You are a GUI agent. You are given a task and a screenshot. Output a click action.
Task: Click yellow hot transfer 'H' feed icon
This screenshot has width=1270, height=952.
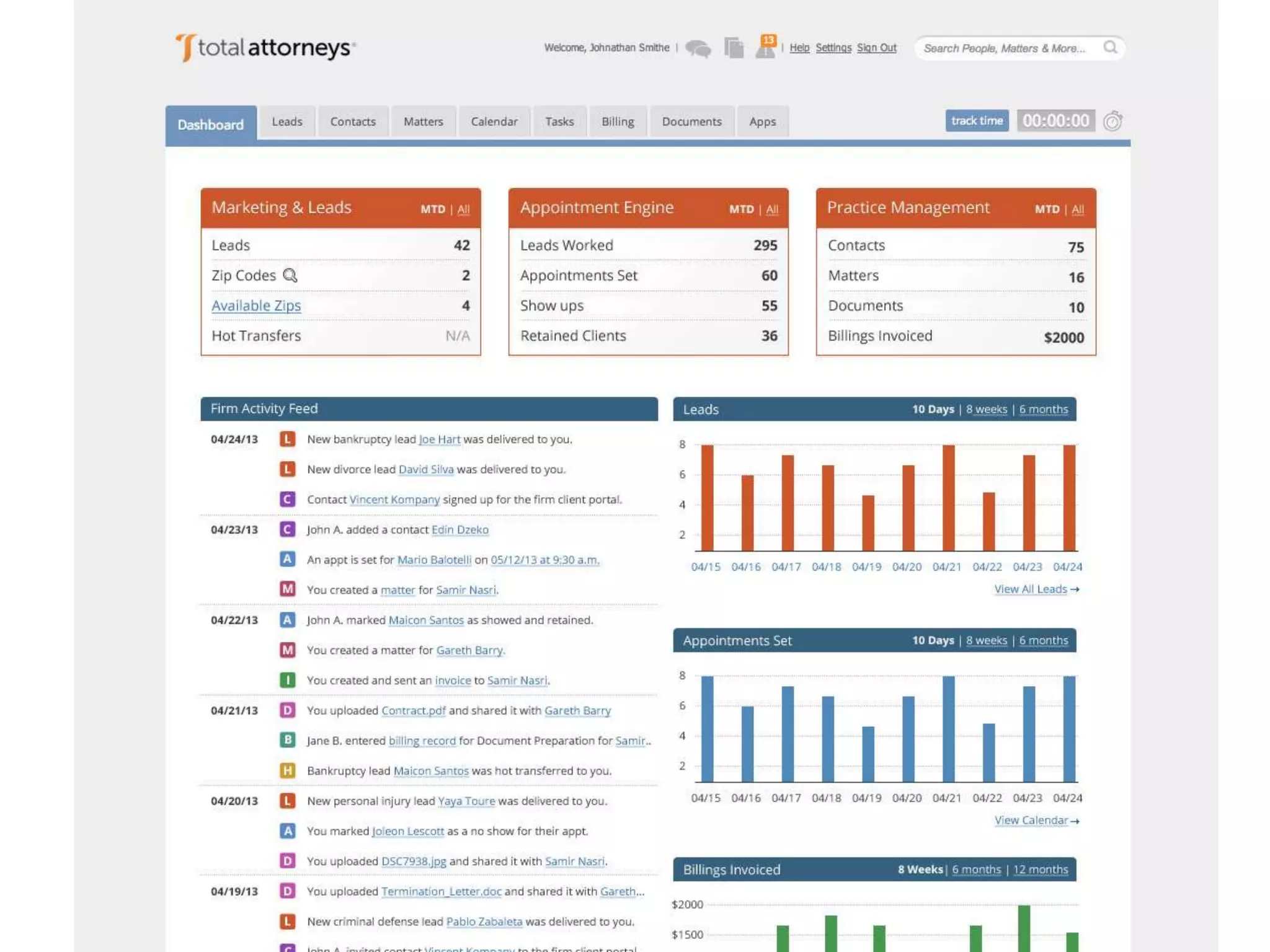[x=287, y=770]
